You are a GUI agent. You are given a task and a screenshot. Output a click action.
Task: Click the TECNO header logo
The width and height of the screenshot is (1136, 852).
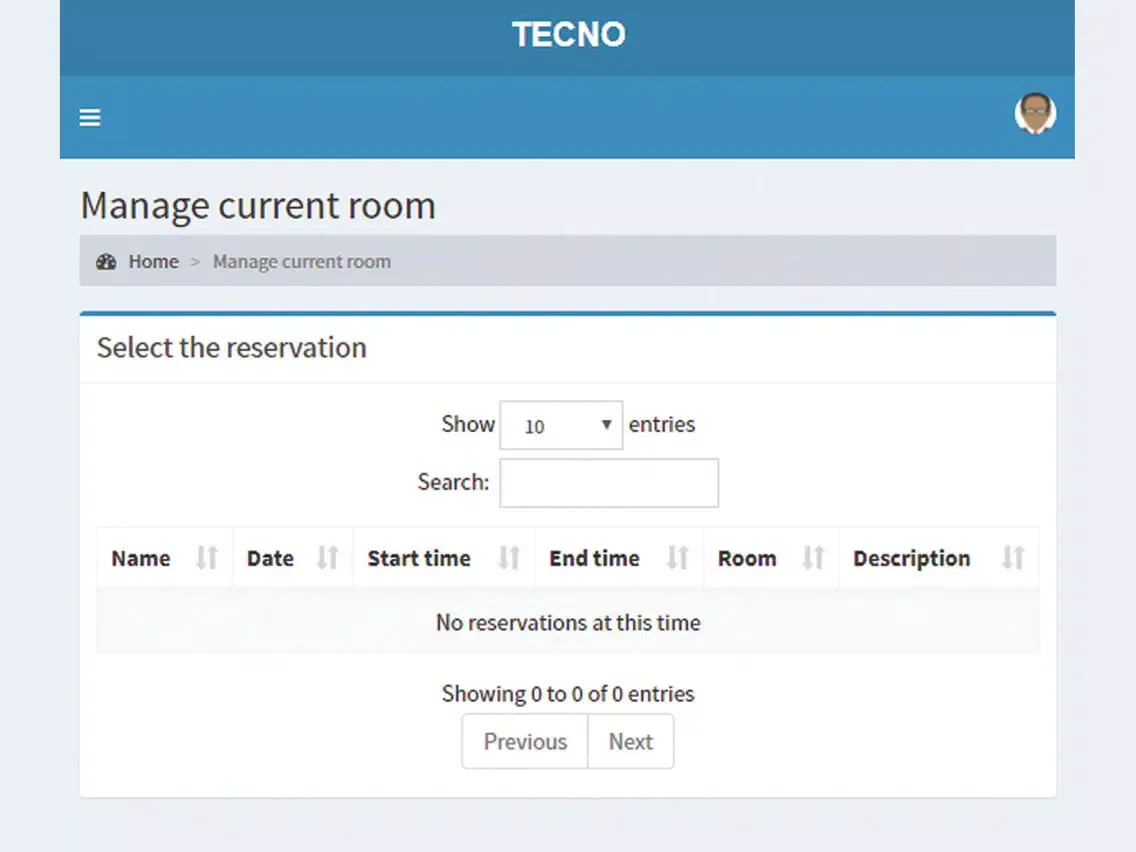coord(569,34)
